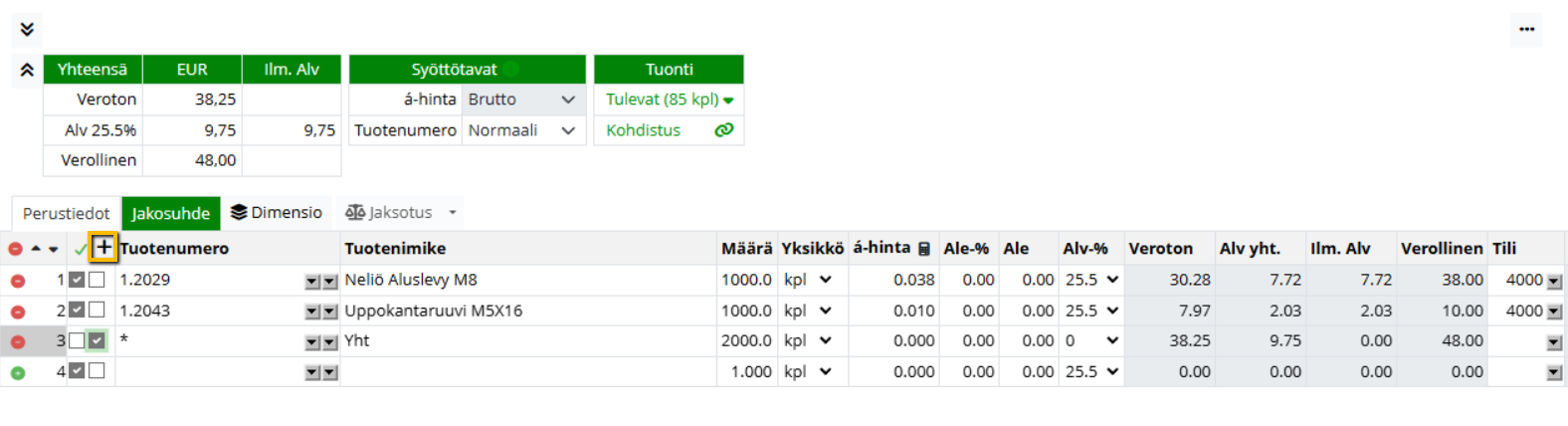Image resolution: width=1568 pixels, height=426 pixels.
Task: Toggle the first checkbox on row 1
Action: coord(77,281)
